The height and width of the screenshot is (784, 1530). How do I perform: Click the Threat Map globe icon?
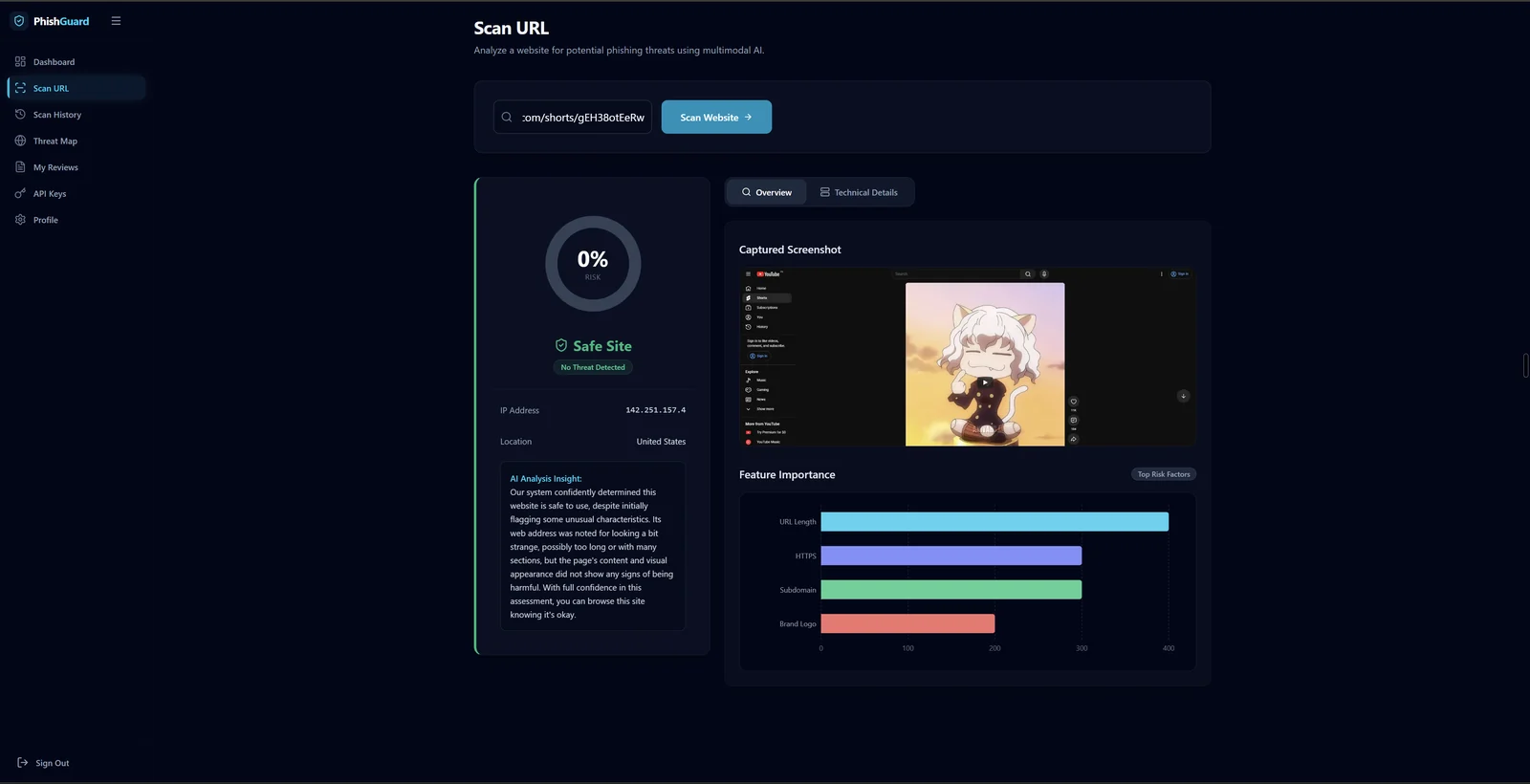[20, 141]
